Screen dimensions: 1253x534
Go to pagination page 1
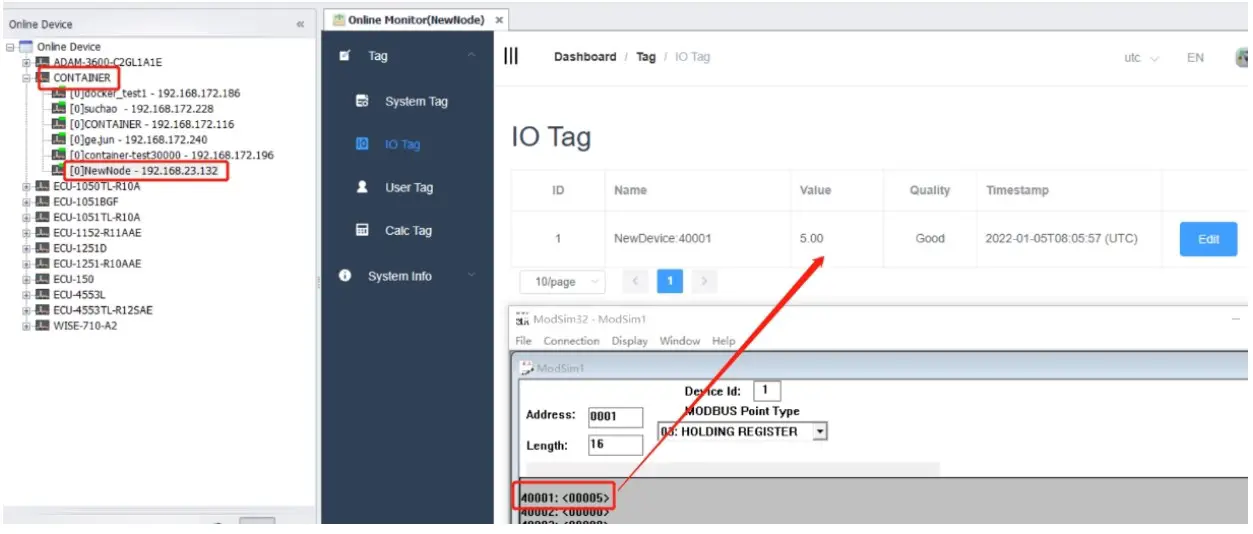click(669, 282)
